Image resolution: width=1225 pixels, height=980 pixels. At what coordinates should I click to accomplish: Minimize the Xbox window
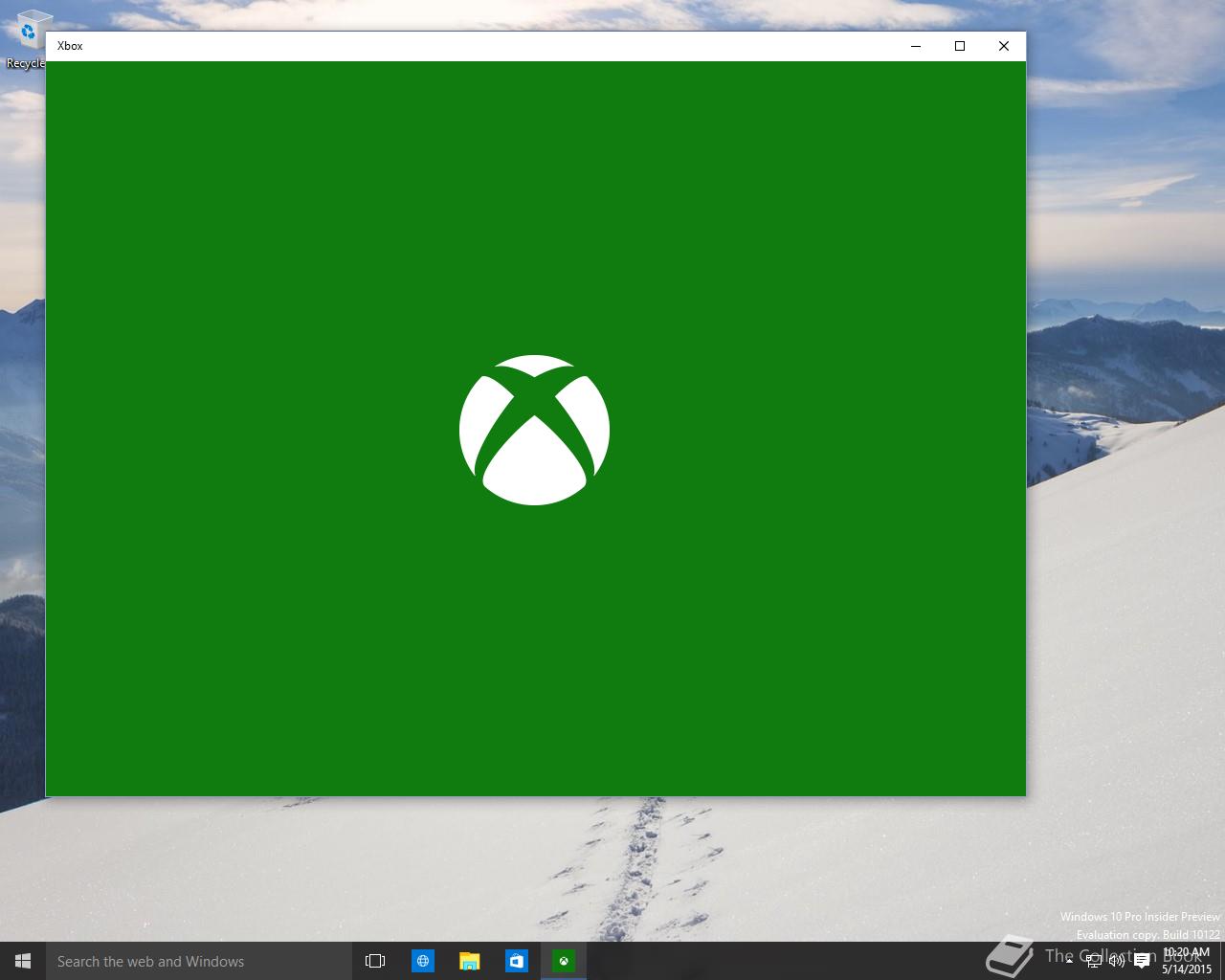click(916, 46)
